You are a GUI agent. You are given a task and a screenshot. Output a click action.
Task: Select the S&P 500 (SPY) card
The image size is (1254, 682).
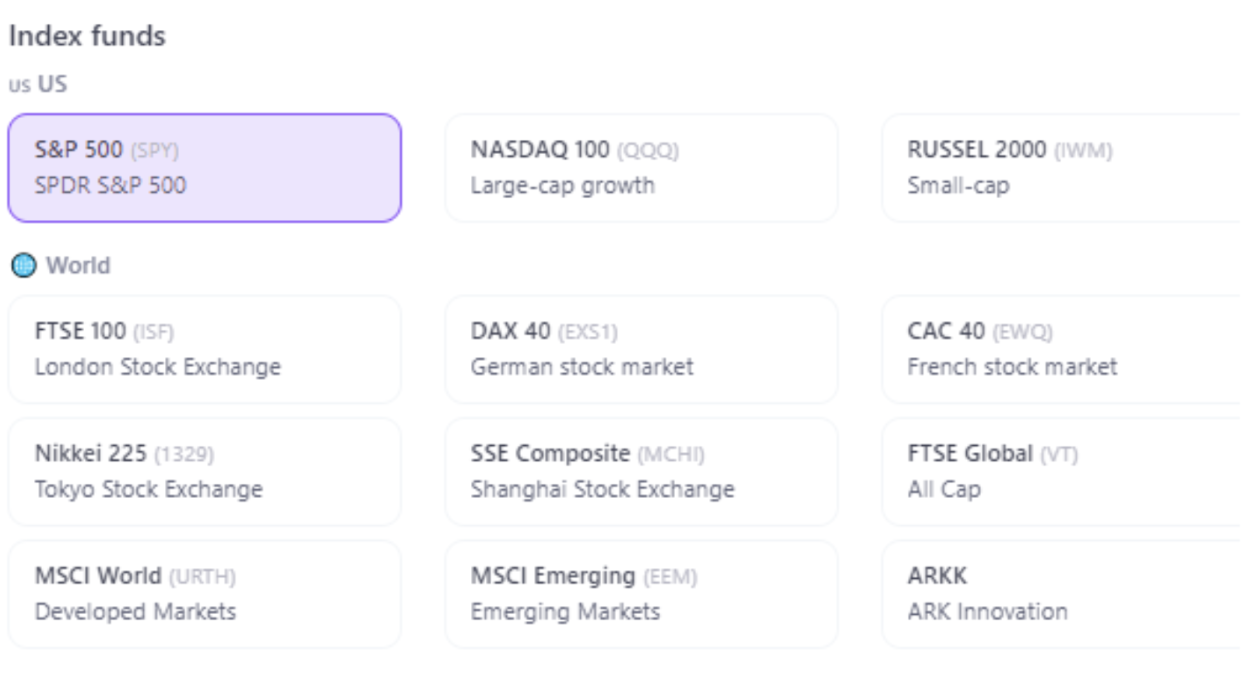[204, 168]
